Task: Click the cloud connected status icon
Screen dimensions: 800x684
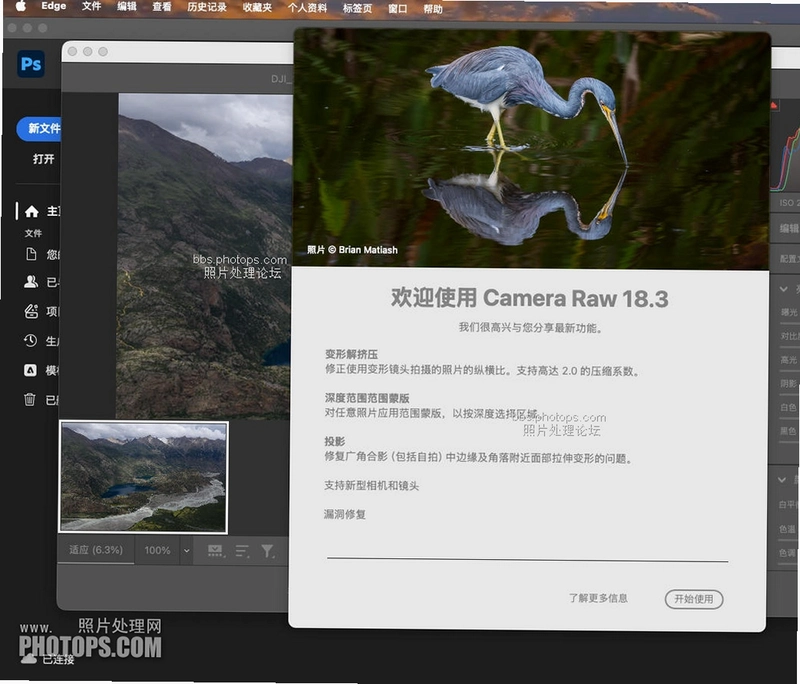Action: click(29, 659)
